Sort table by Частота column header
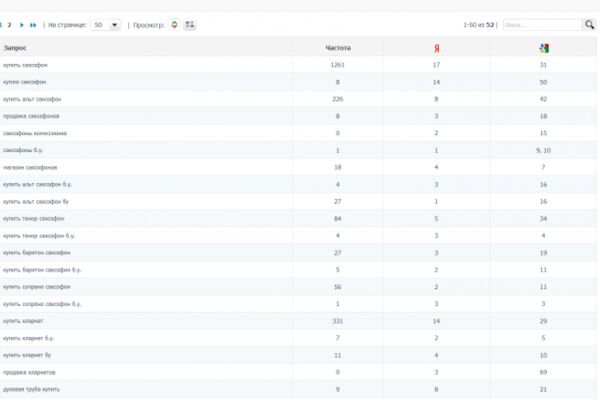This screenshot has width=600, height=400. 338,48
